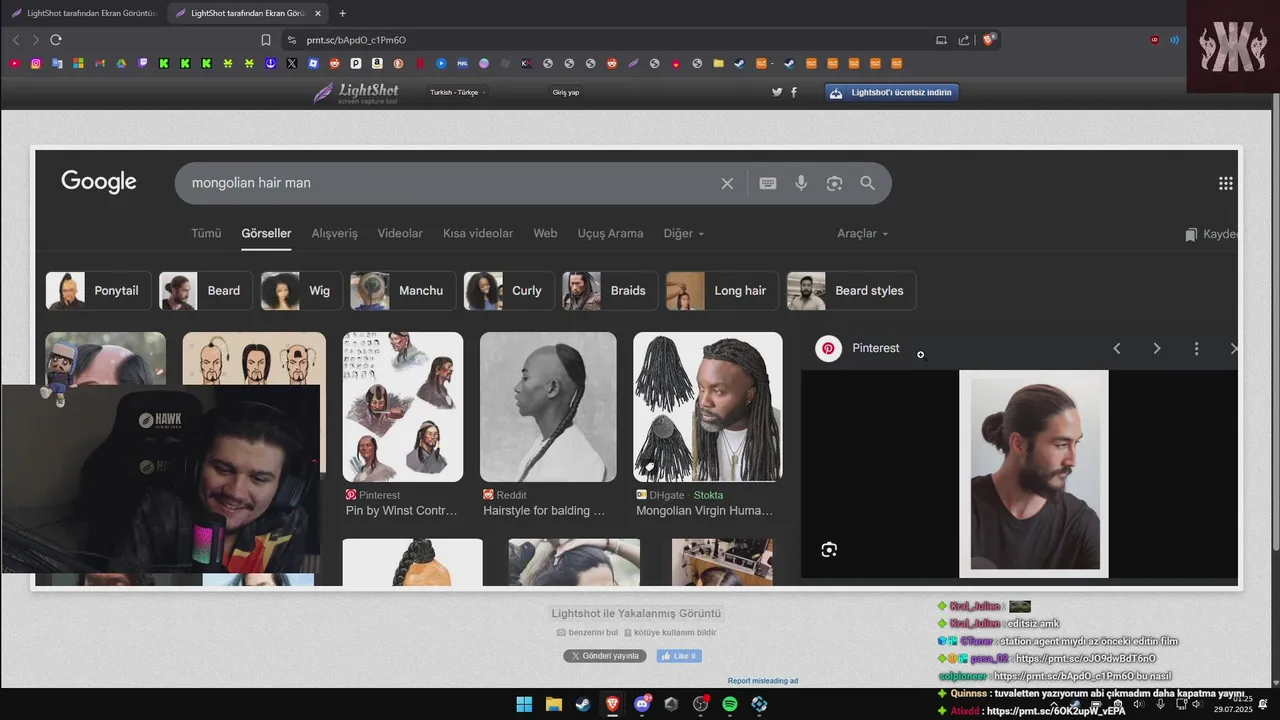1280x720 pixels.
Task: Click Facebook Like 0 button
Action: coord(679,656)
